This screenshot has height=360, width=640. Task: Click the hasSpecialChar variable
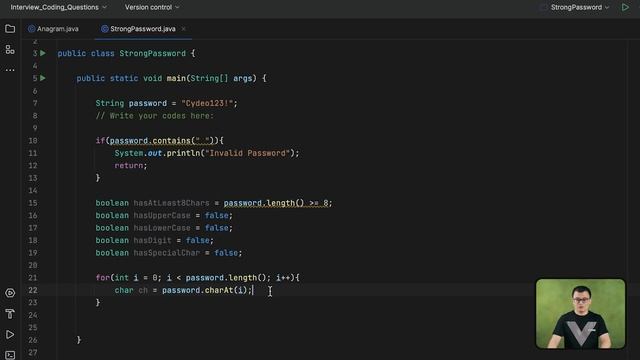click(x=167, y=253)
